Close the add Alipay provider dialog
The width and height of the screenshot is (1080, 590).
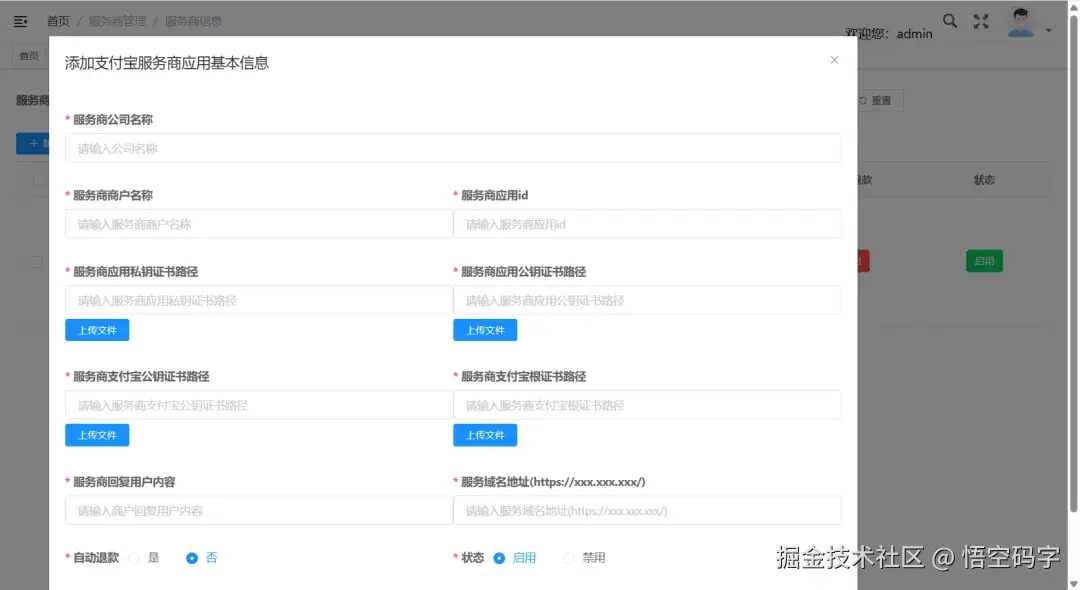834,60
